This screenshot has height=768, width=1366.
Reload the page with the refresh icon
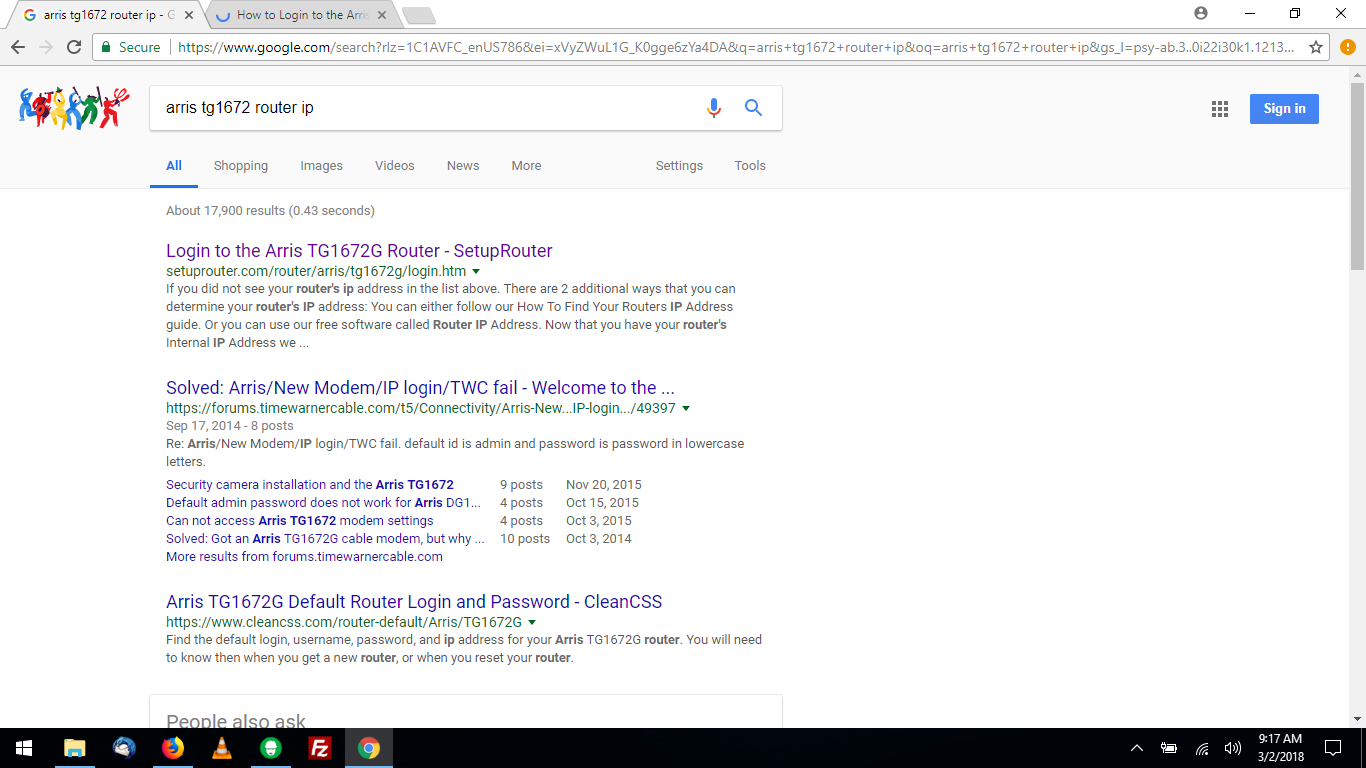(73, 47)
